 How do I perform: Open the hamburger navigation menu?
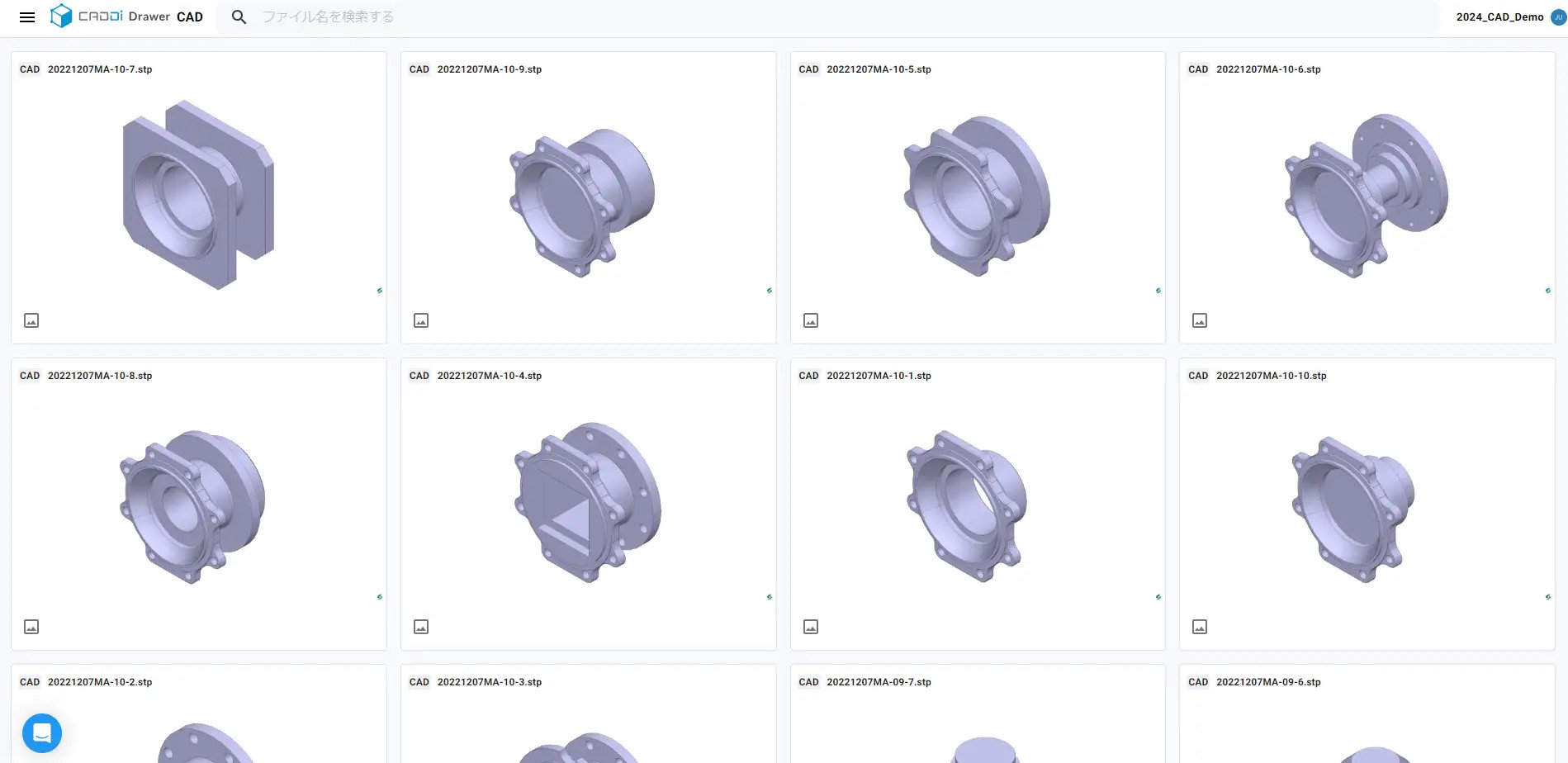tap(27, 17)
